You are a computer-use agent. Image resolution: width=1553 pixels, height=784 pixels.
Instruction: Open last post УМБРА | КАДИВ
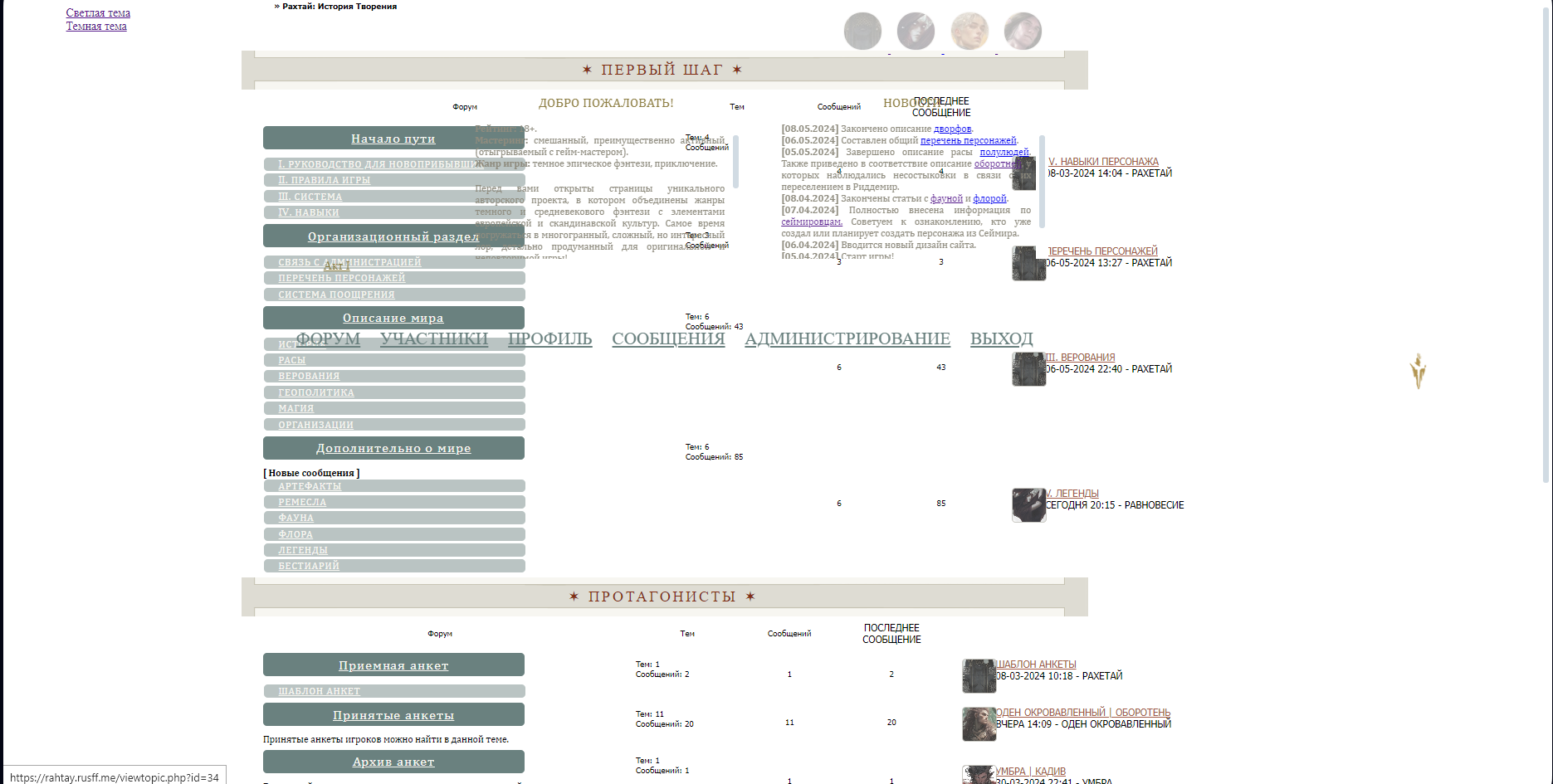[x=1031, y=772]
